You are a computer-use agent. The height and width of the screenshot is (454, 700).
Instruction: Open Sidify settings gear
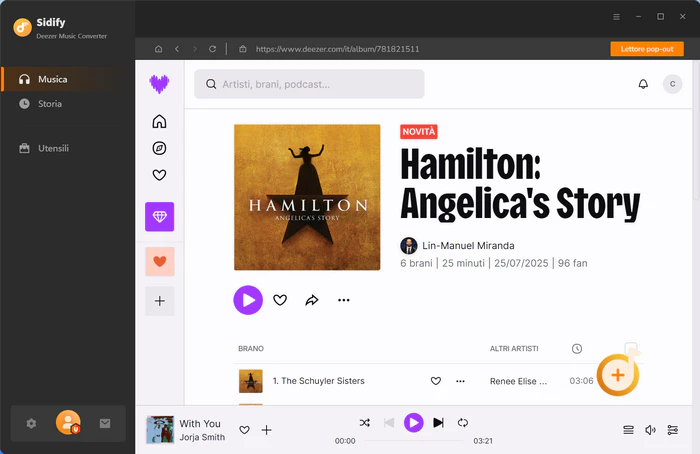coord(31,423)
